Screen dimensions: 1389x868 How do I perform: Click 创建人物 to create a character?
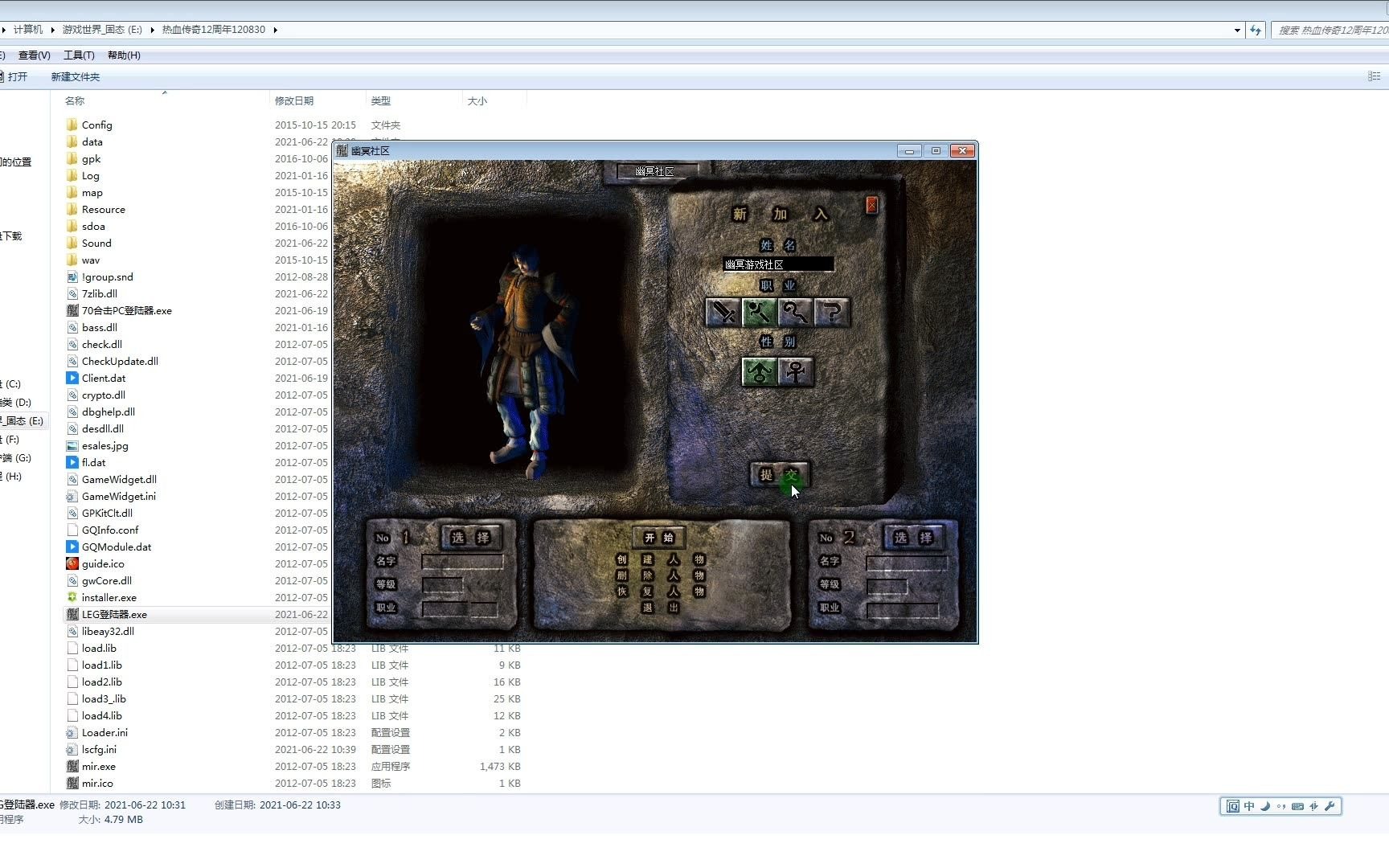coord(660,559)
